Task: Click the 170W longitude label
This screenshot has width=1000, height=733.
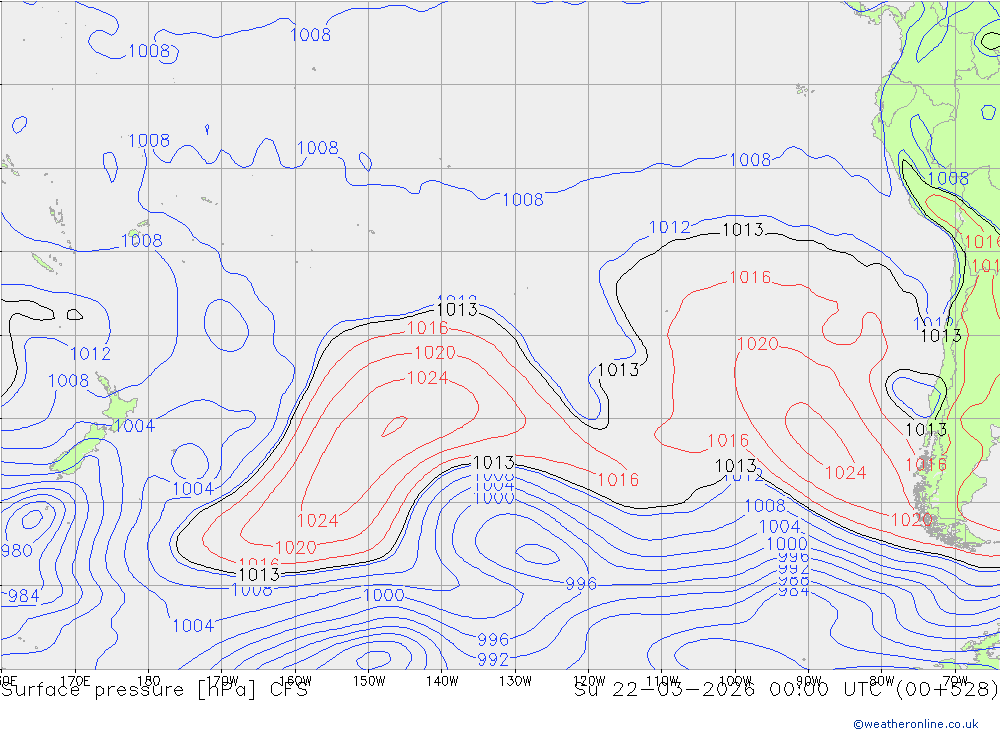Action: point(222,681)
